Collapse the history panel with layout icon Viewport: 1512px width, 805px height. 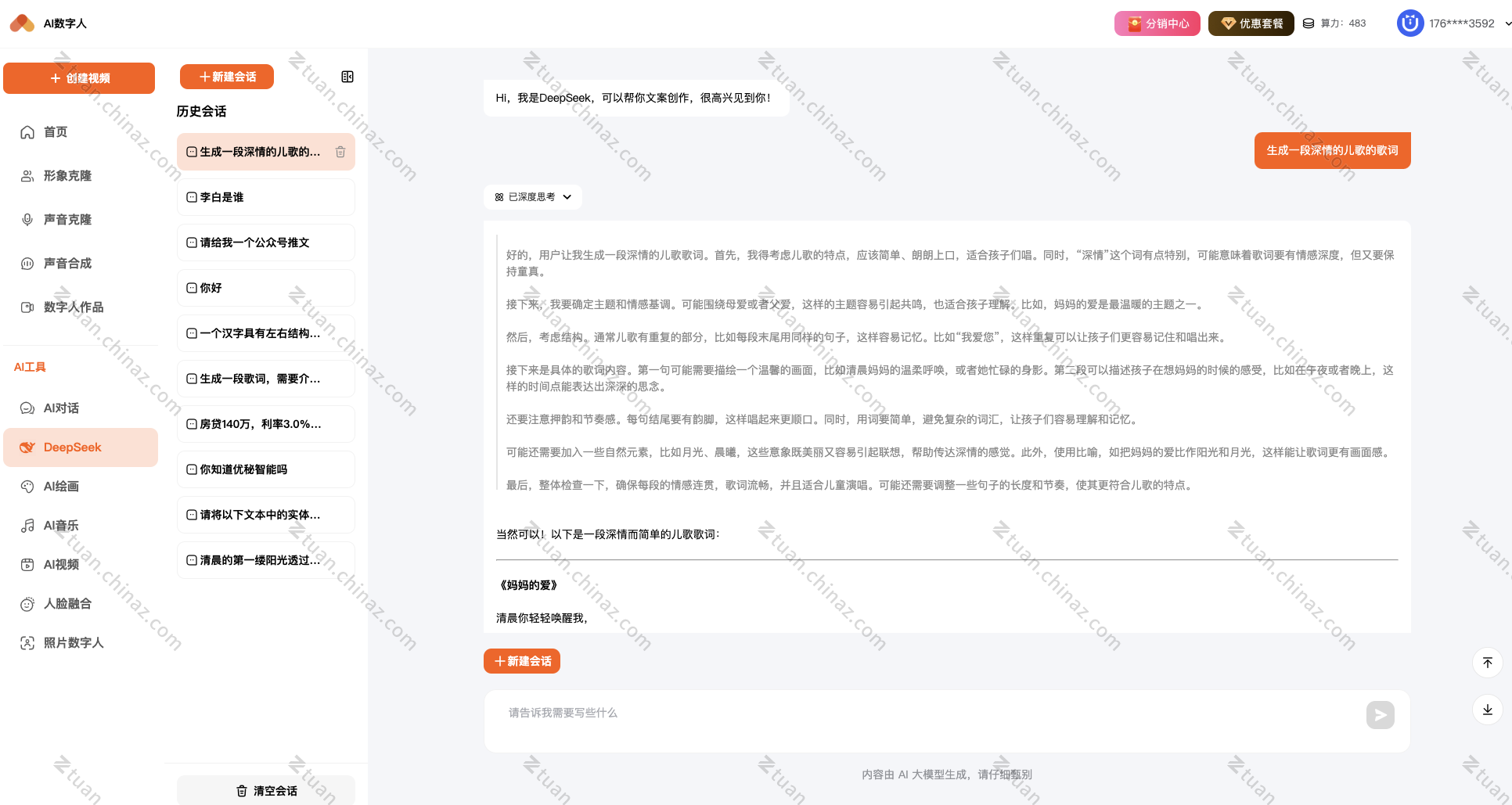click(347, 77)
